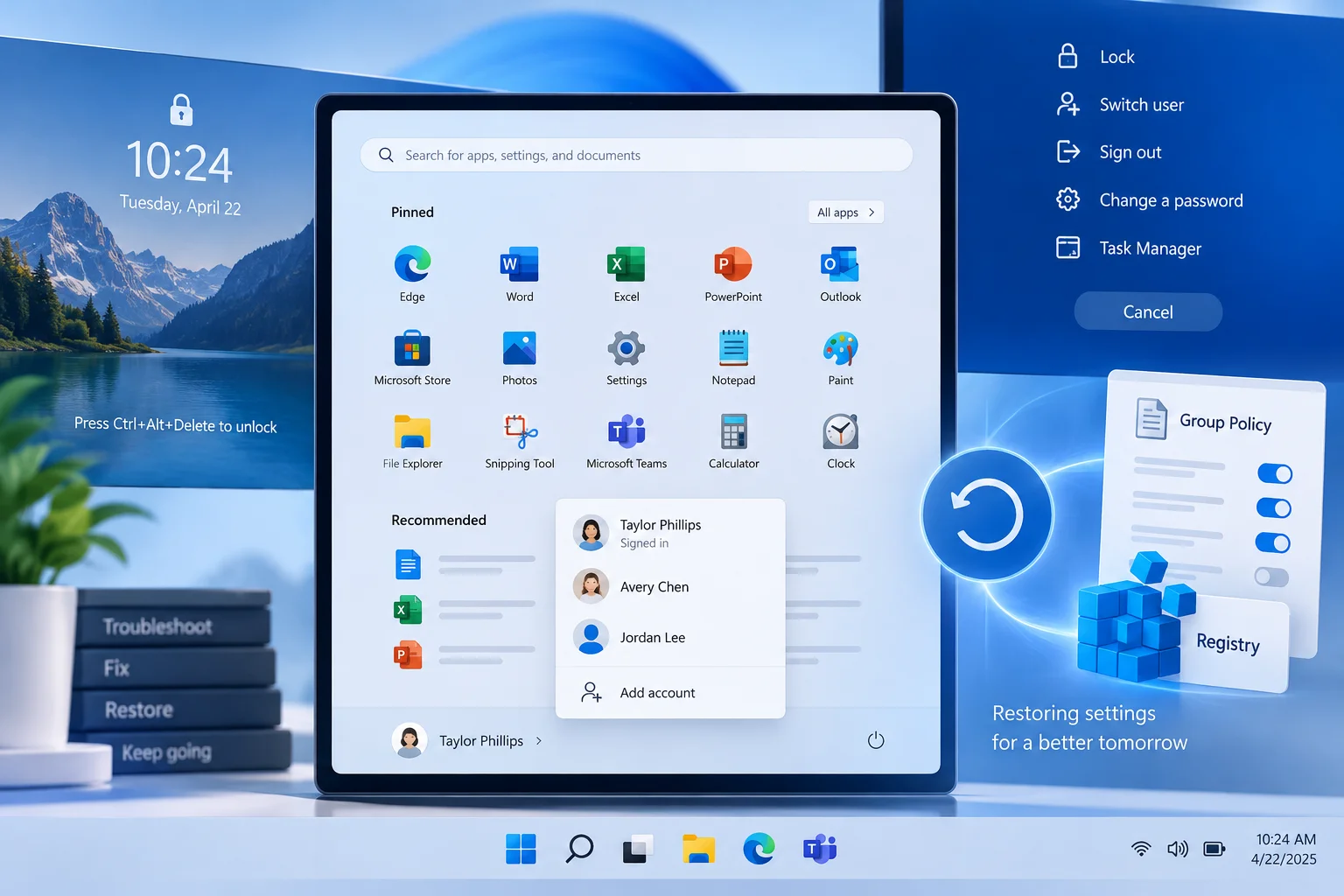Click the power button in Start menu

click(876, 740)
